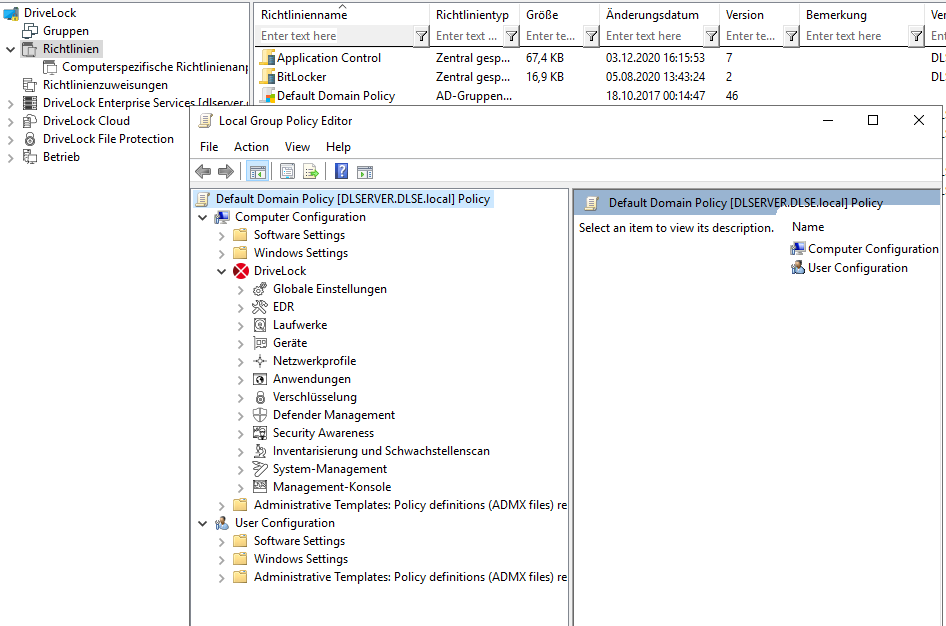Click the EDR tools icon
Image resolution: width=946 pixels, height=626 pixels.
(x=260, y=307)
